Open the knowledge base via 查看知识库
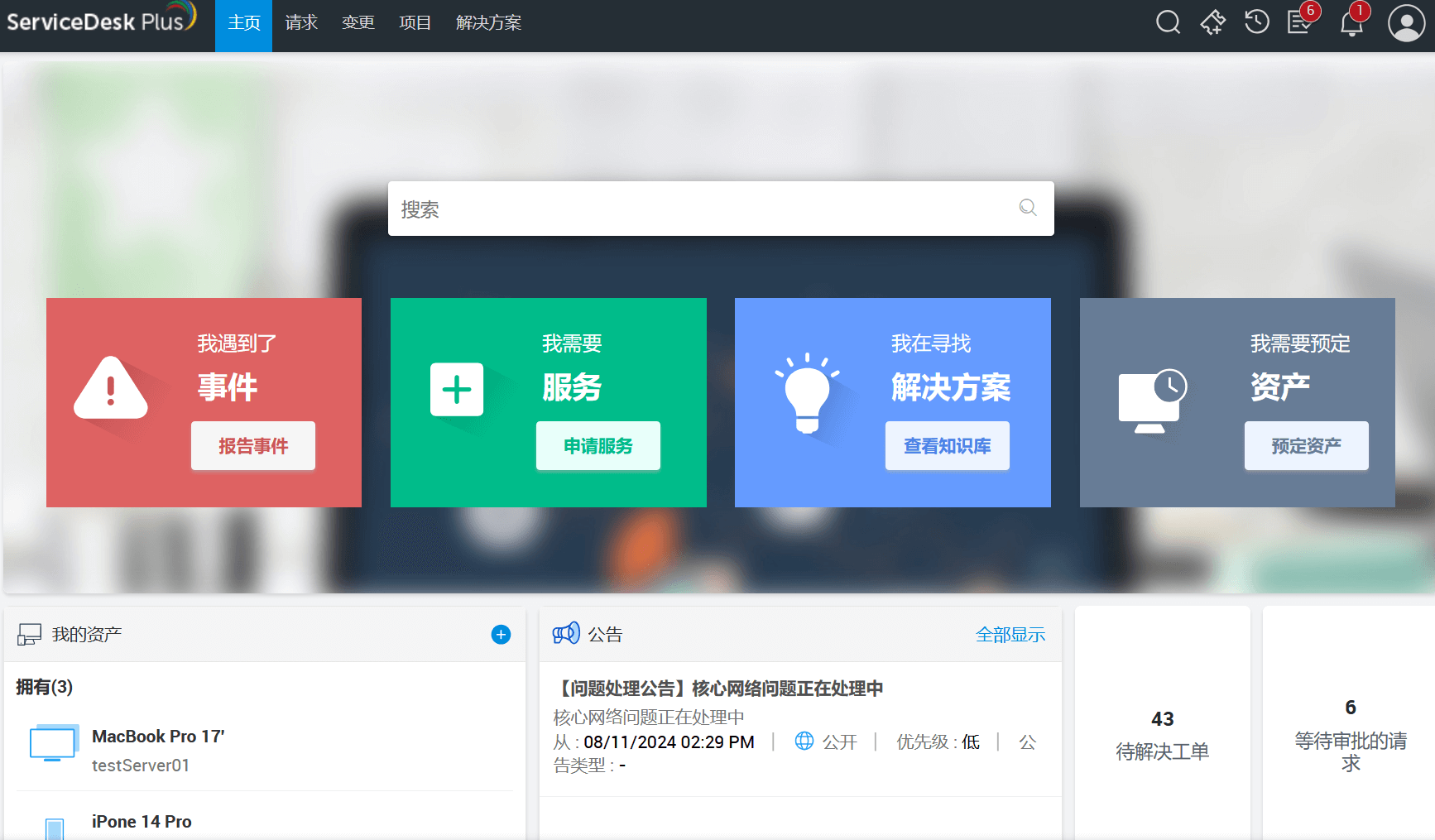The image size is (1435, 840). coord(947,446)
